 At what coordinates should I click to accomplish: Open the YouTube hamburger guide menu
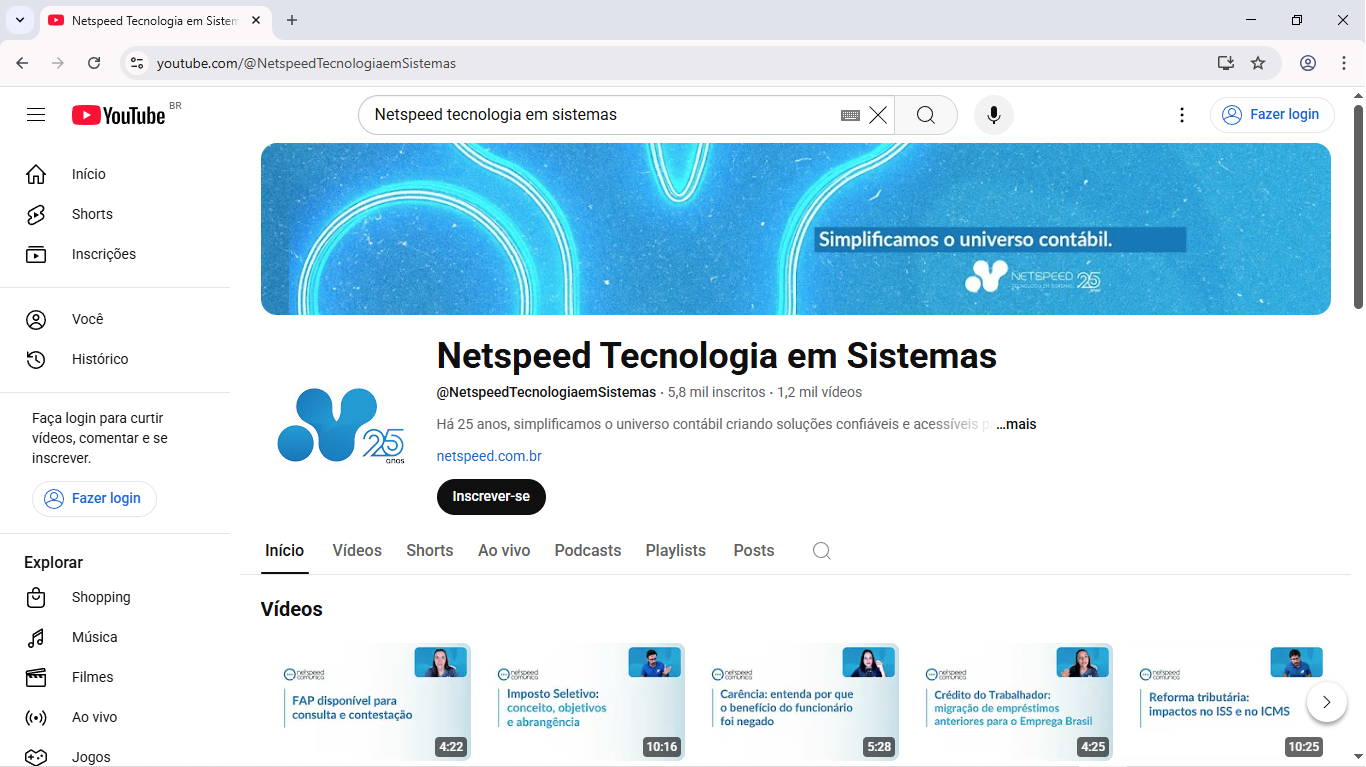coord(36,115)
